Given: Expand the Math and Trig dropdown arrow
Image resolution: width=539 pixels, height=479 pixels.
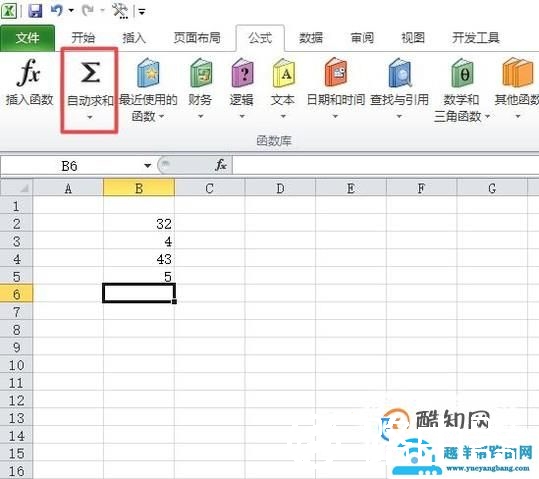Looking at the screenshot, I should [487, 116].
